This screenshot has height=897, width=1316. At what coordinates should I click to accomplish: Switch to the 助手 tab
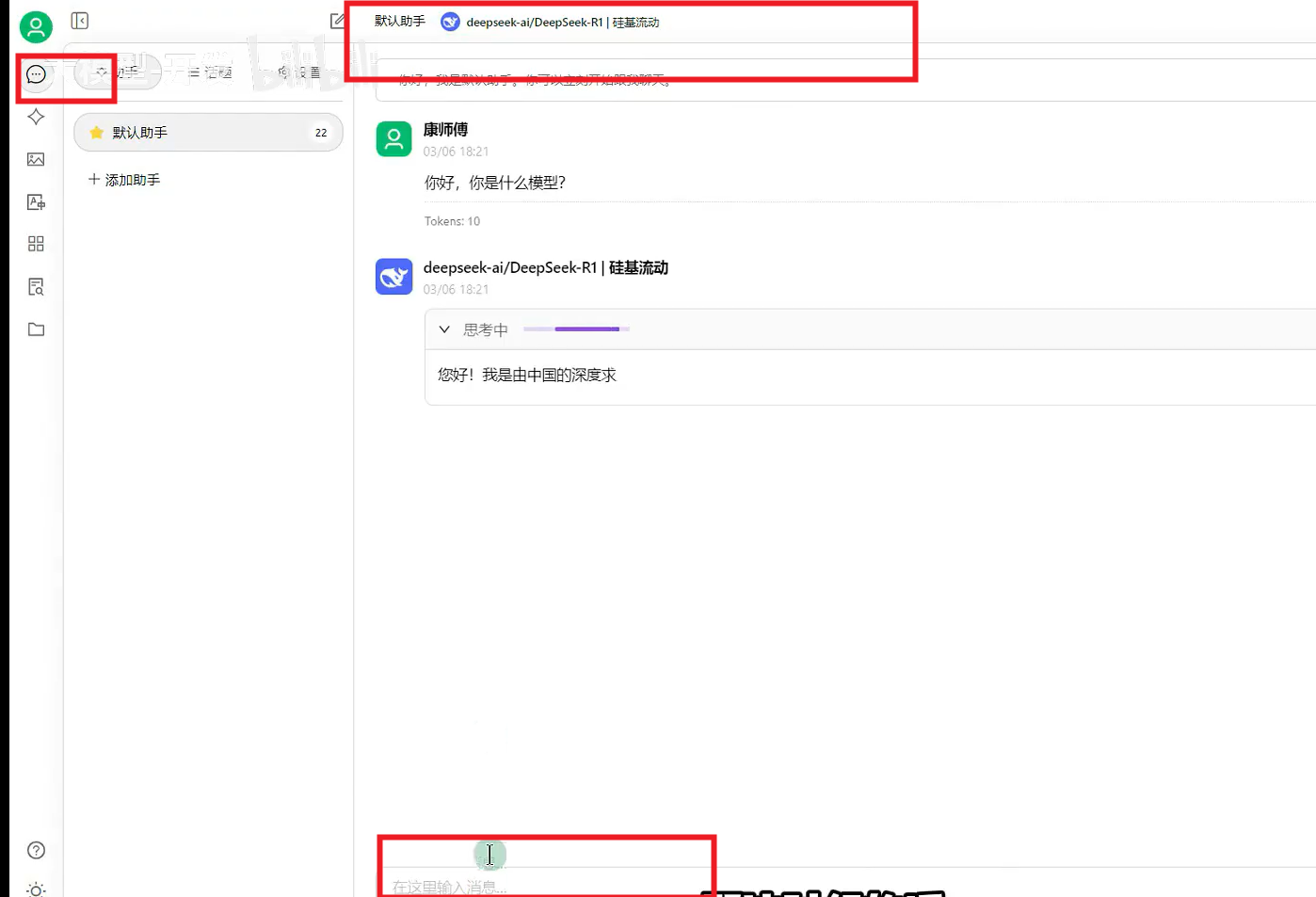tap(119, 72)
